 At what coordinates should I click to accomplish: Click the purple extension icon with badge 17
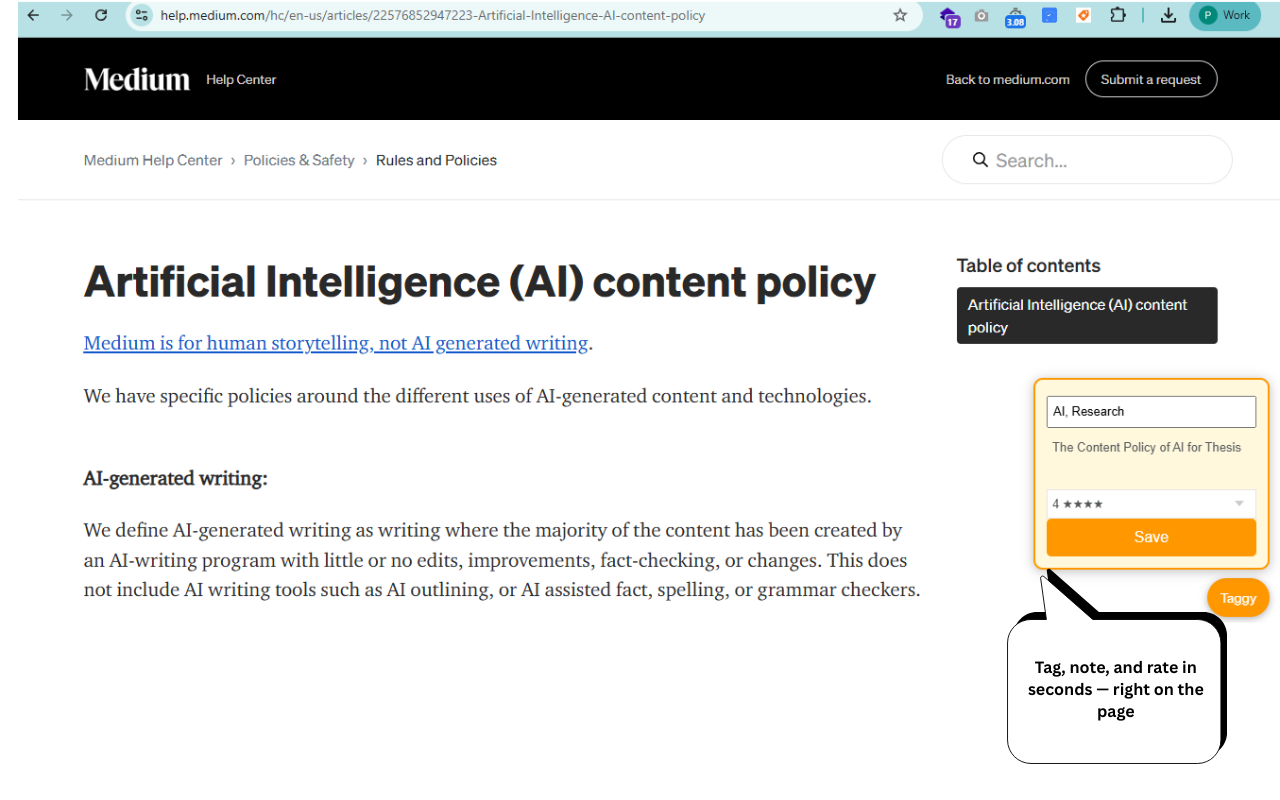[949, 16]
